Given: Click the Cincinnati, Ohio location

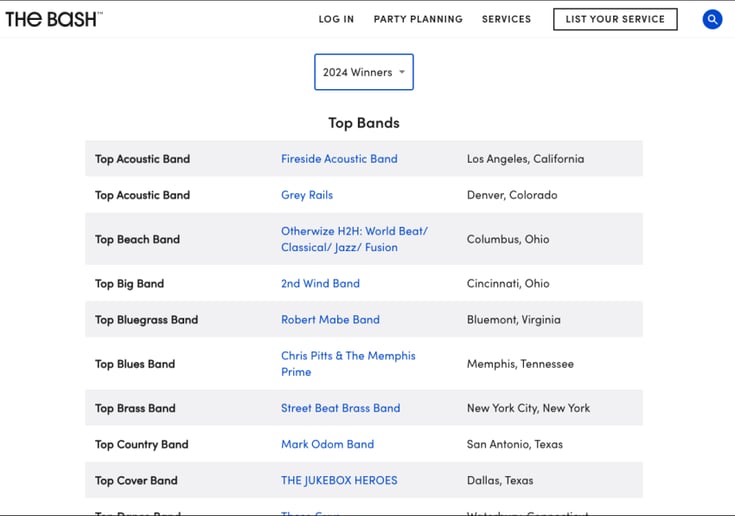Looking at the screenshot, I should point(508,284).
